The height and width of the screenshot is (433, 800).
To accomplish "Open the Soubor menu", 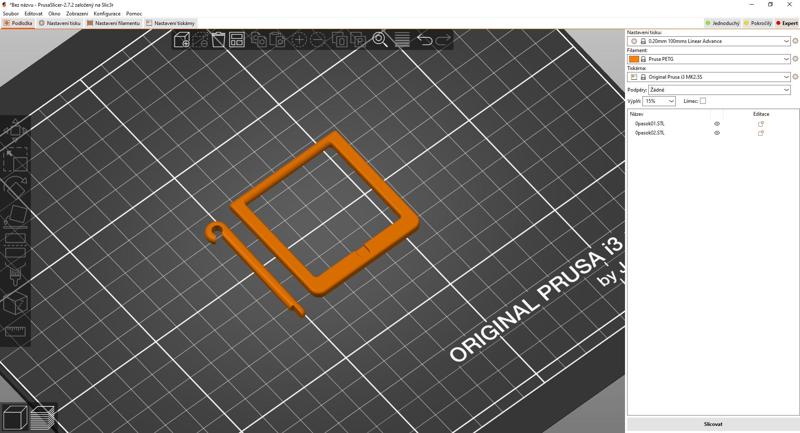I will 11,14.
